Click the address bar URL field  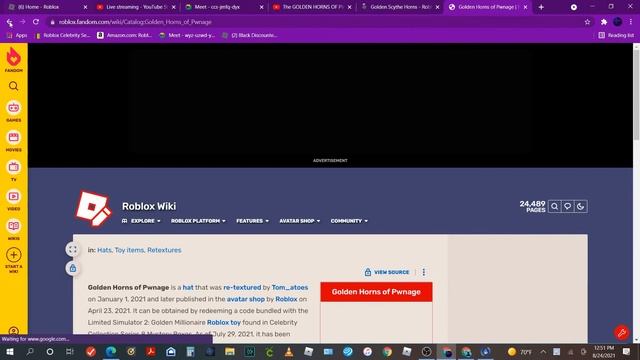coord(314,22)
